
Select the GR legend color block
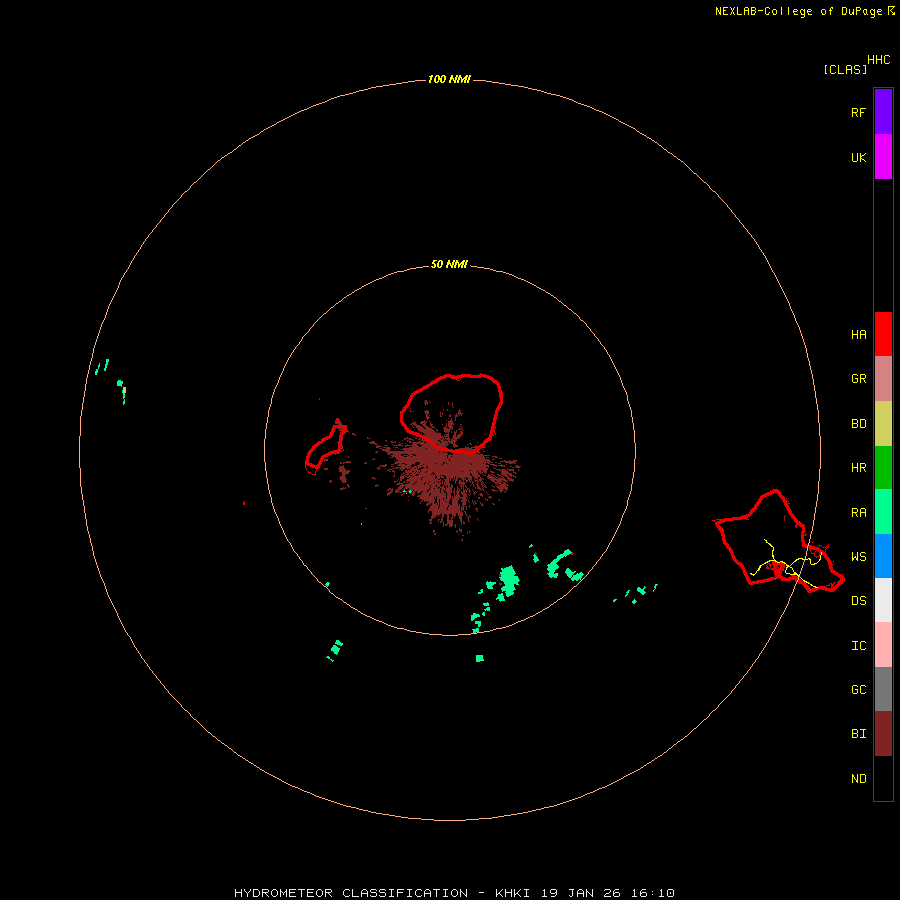[883, 379]
